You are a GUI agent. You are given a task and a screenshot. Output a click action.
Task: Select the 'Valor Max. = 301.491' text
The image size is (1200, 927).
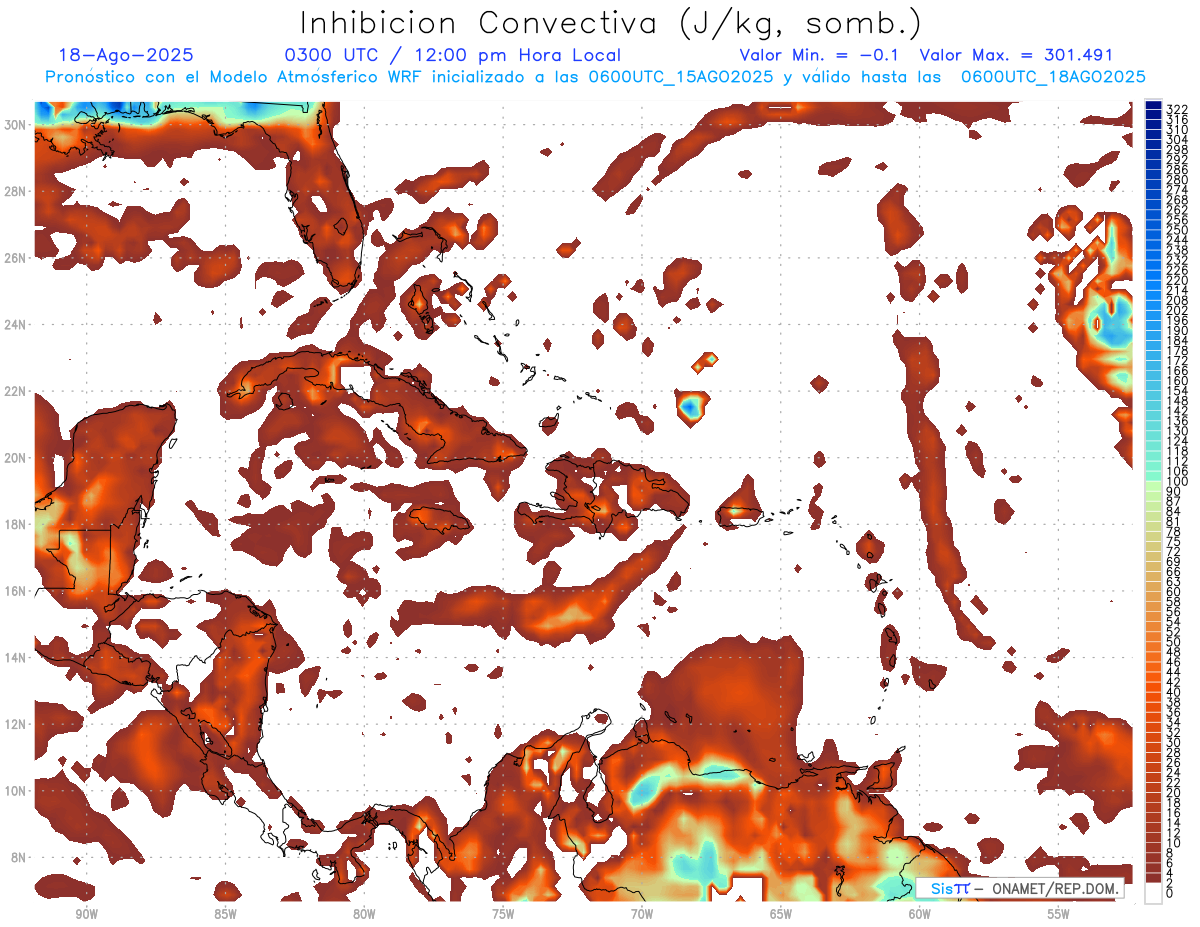click(x=1016, y=56)
